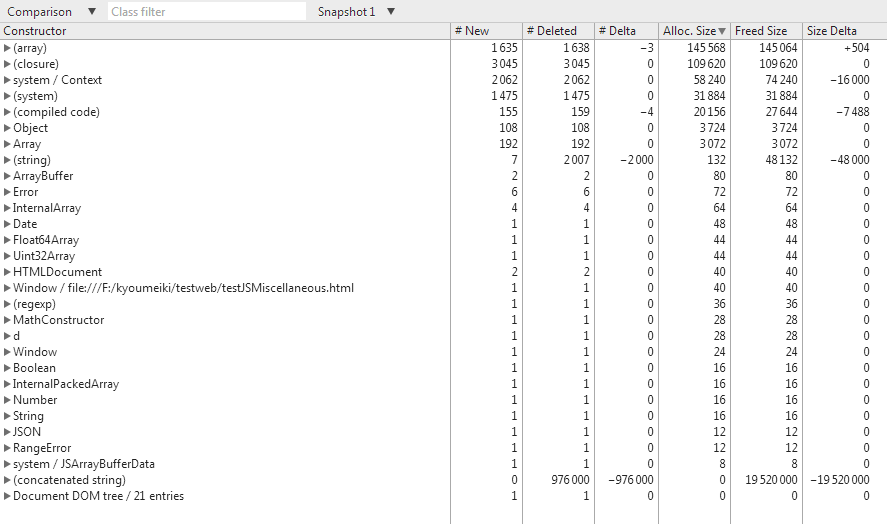Expand the (regexp) row
This screenshot has height=524, width=887.
coord(7,304)
